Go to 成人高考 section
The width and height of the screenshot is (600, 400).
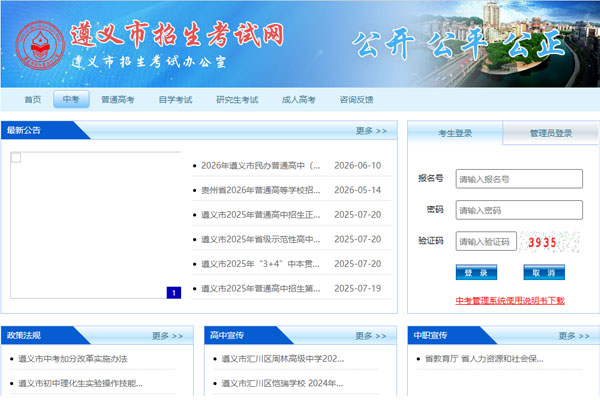[x=298, y=100]
